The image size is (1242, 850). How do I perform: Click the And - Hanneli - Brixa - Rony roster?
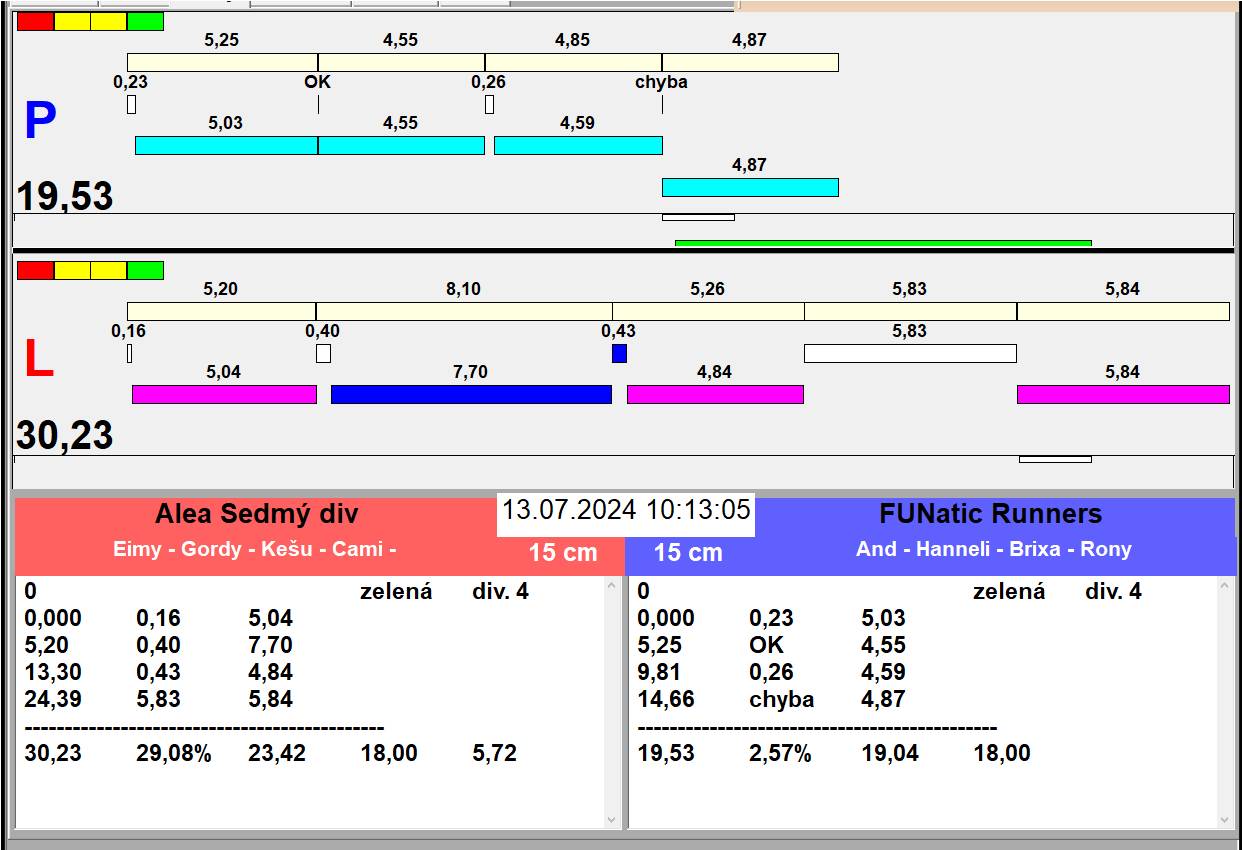(x=994, y=549)
